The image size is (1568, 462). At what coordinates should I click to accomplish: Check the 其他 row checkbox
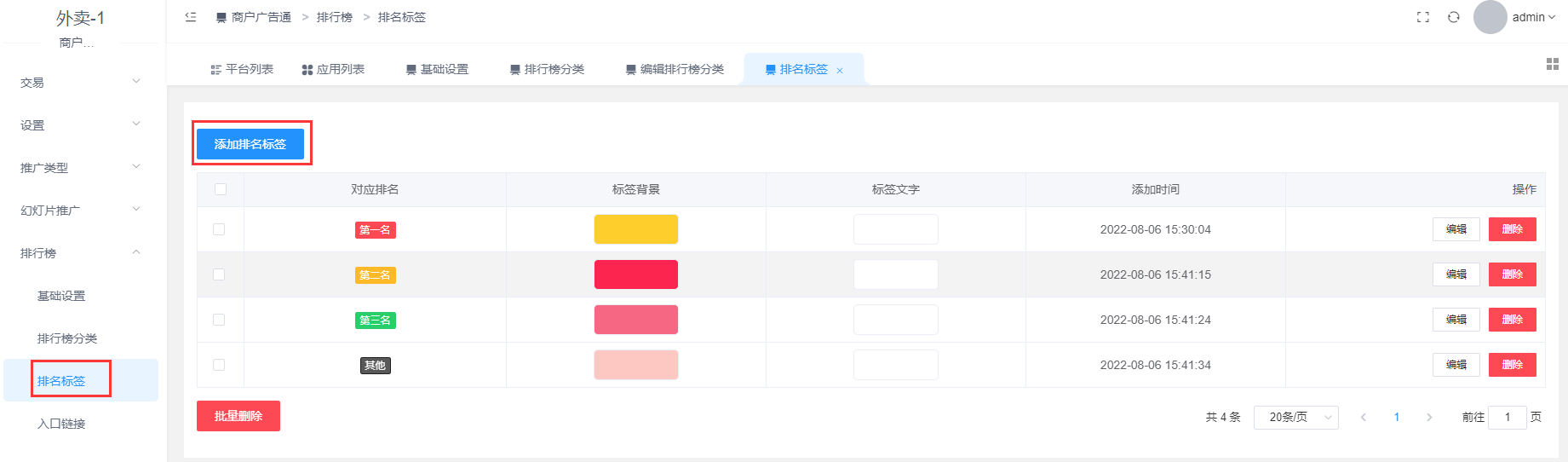(x=219, y=365)
